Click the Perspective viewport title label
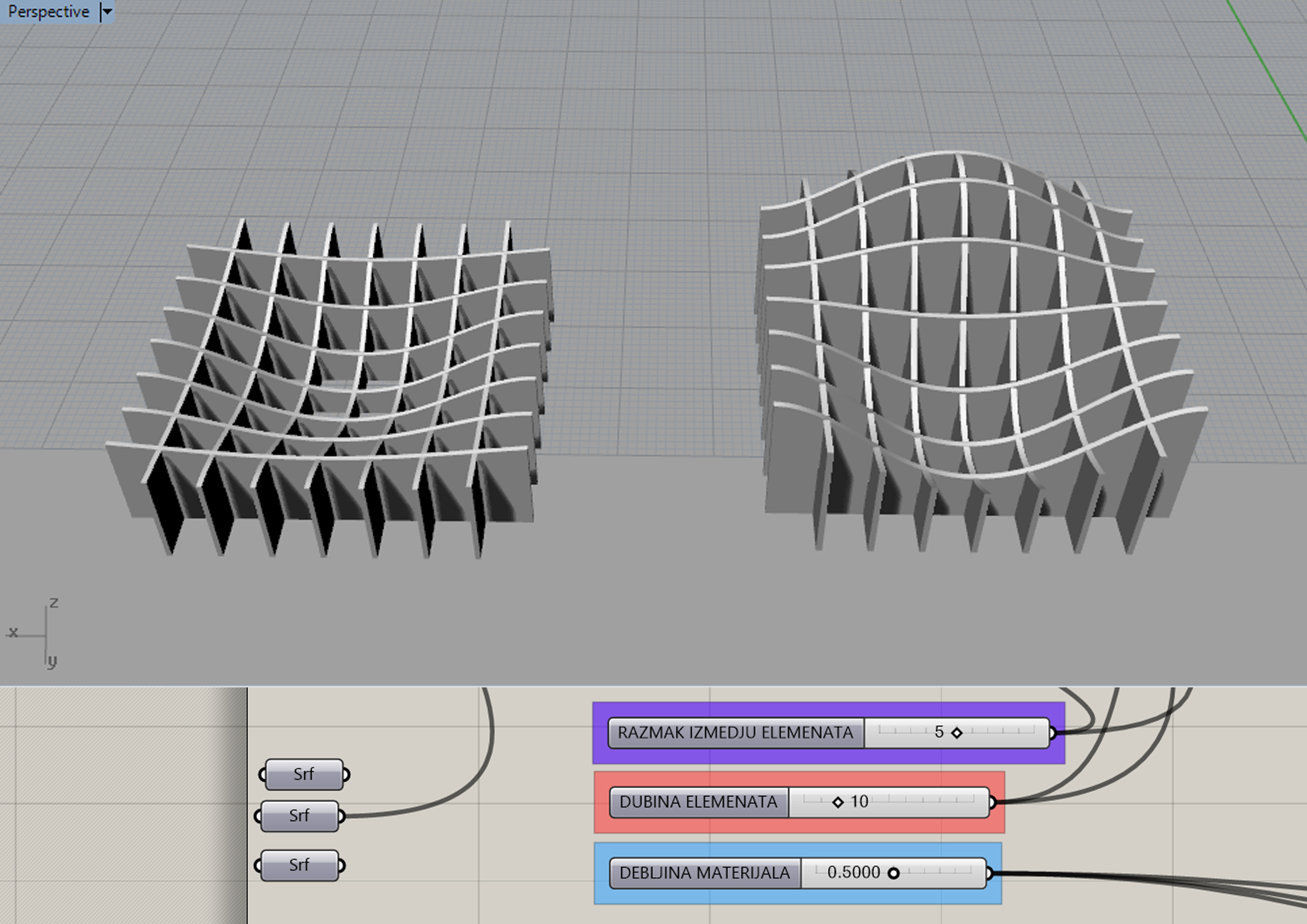This screenshot has height=924, width=1307. coord(48,12)
